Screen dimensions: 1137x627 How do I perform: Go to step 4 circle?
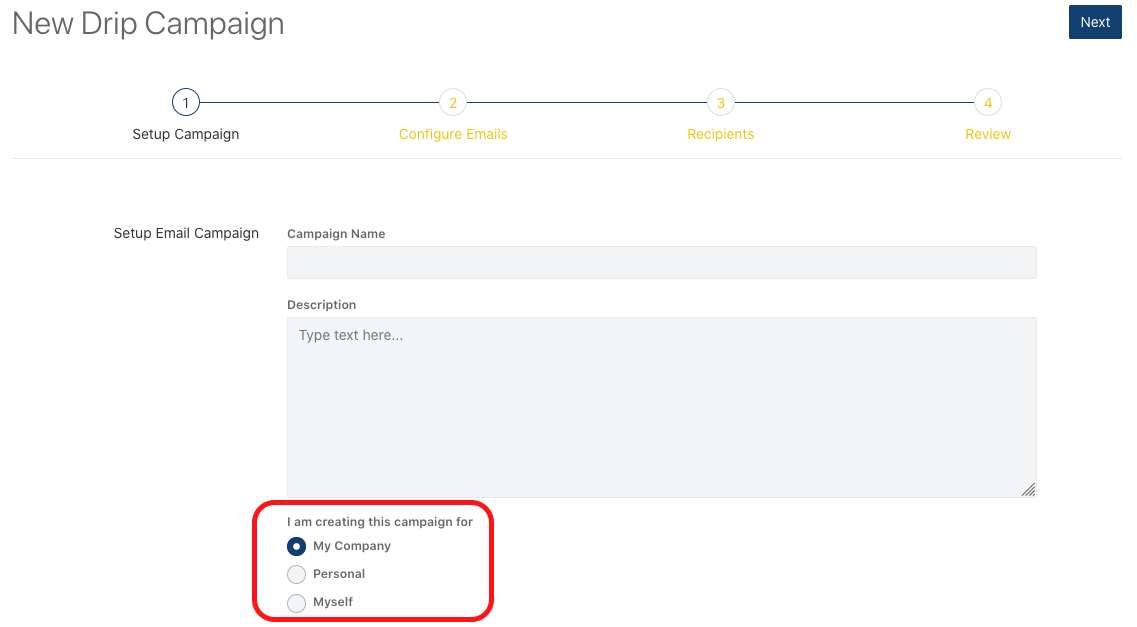pyautogui.click(x=988, y=103)
